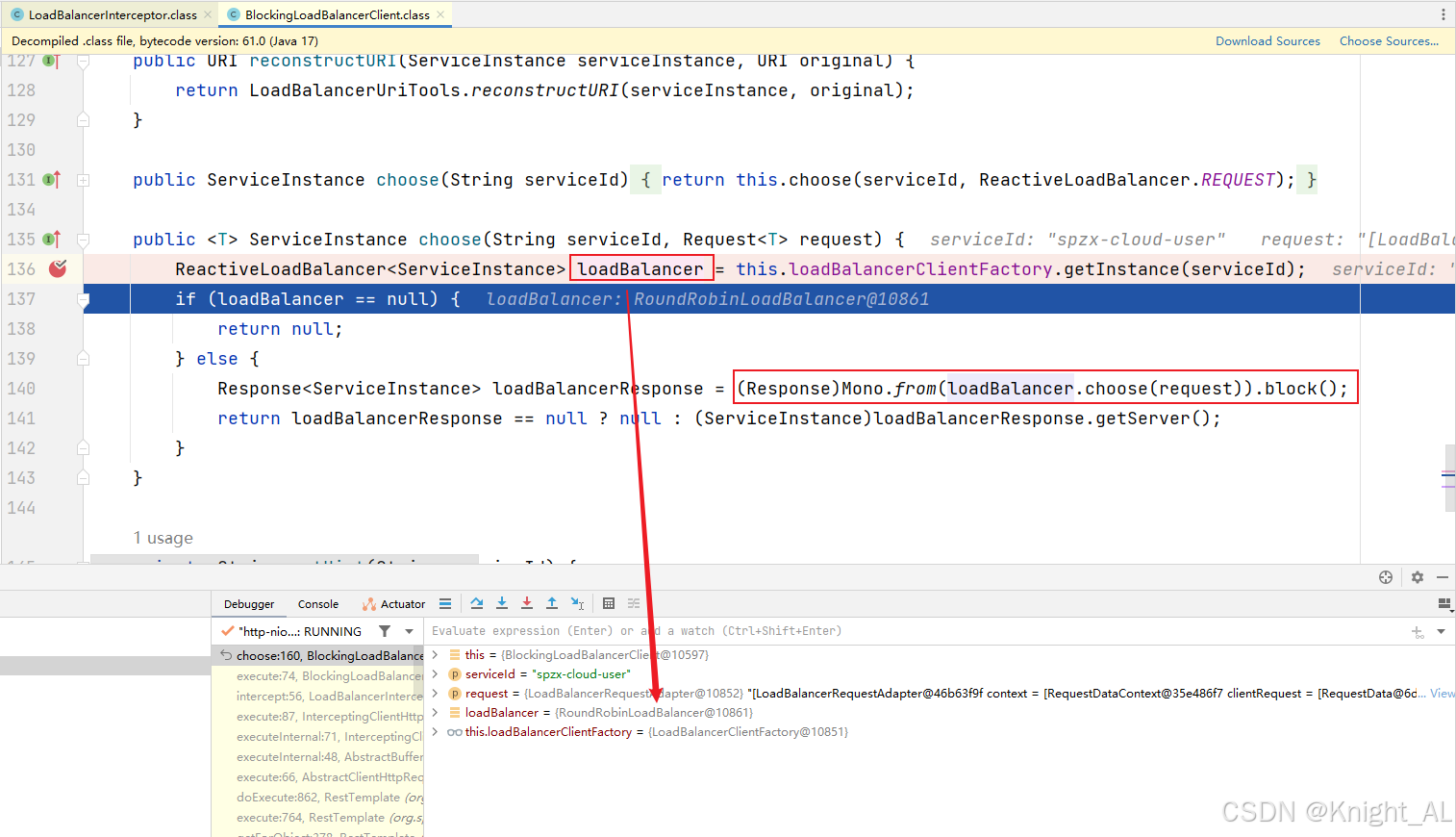Collapse the if block fold on line 137
1456x837 pixels.
click(x=83, y=299)
